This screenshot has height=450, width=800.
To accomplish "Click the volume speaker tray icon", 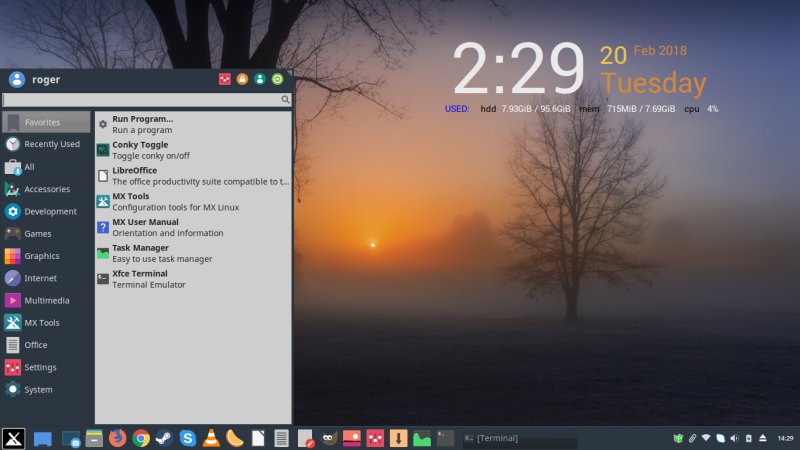I will pos(735,438).
